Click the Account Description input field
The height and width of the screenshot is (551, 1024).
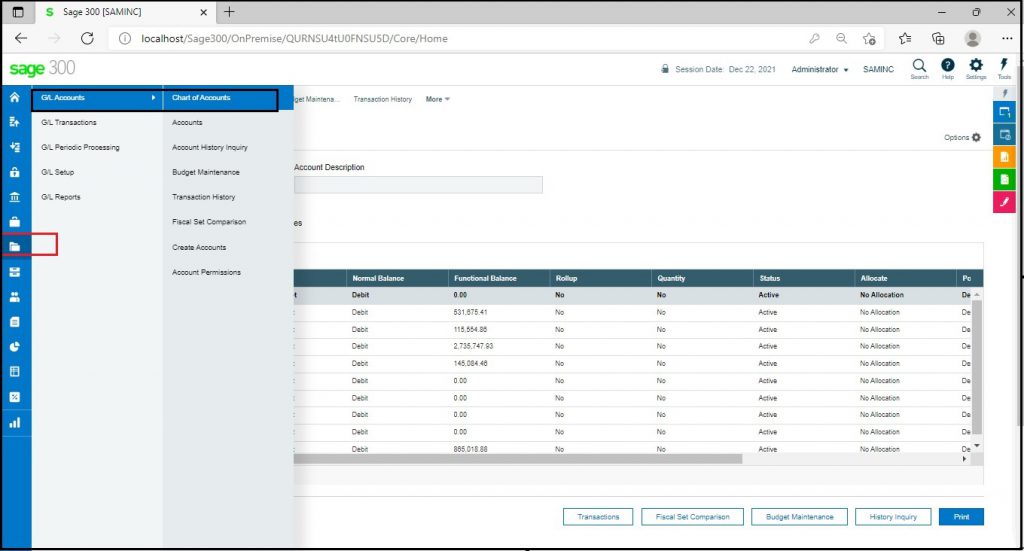point(418,185)
